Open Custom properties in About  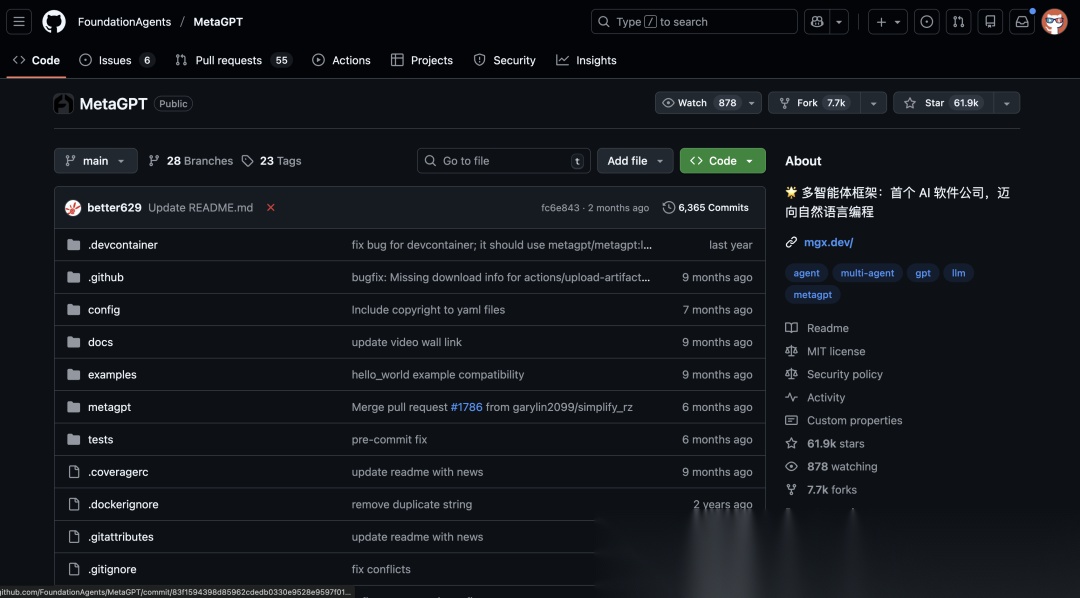coord(854,420)
